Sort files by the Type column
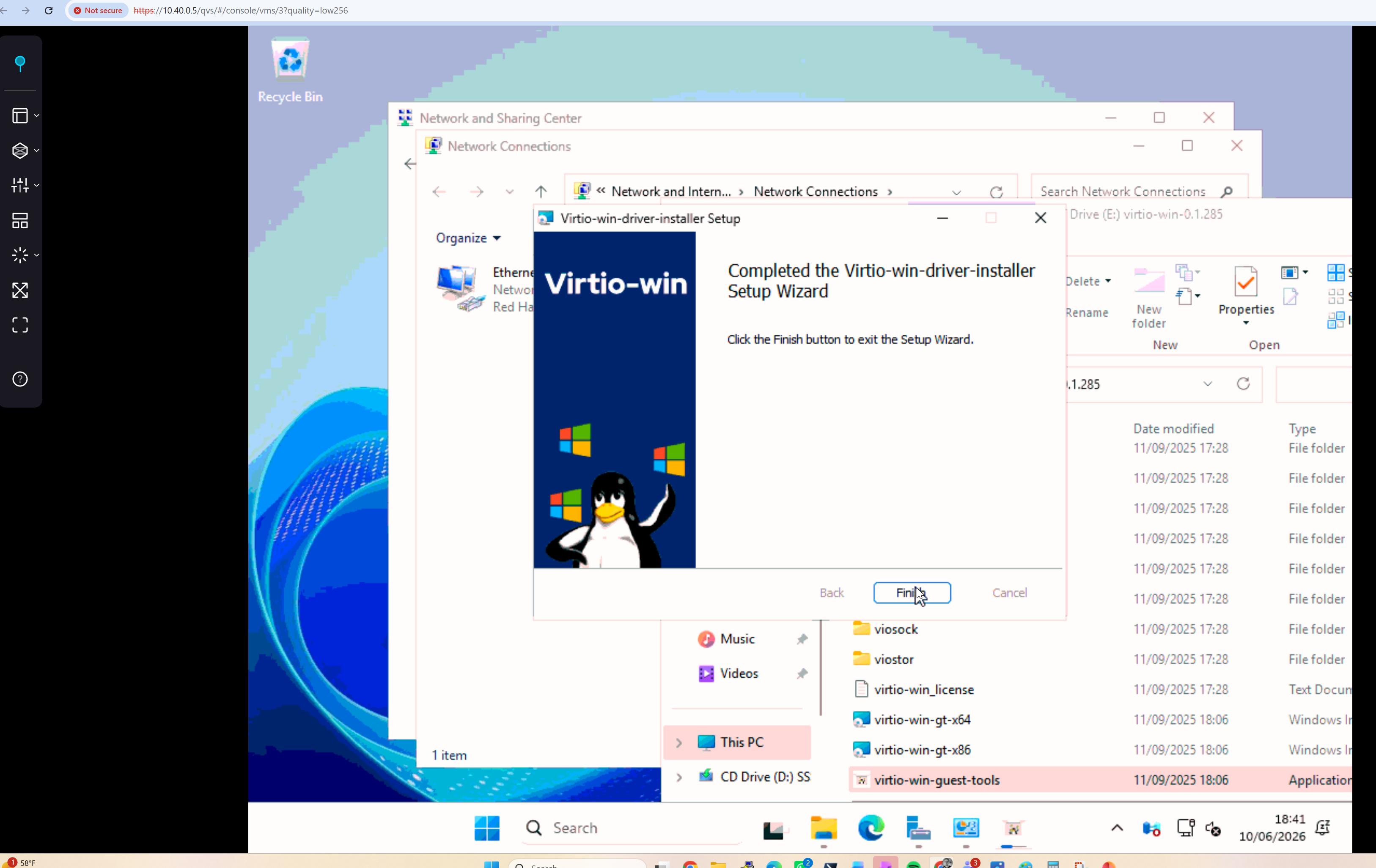The image size is (1376, 868). 1302,429
